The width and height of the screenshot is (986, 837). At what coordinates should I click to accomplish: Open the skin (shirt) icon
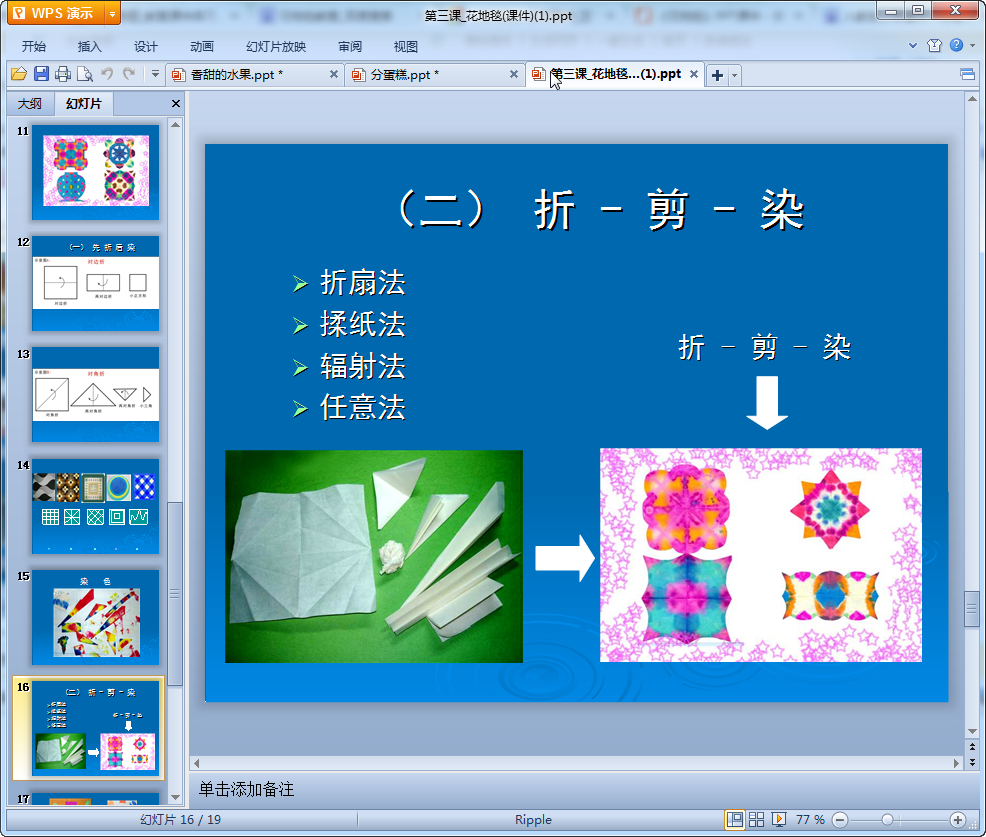[934, 45]
